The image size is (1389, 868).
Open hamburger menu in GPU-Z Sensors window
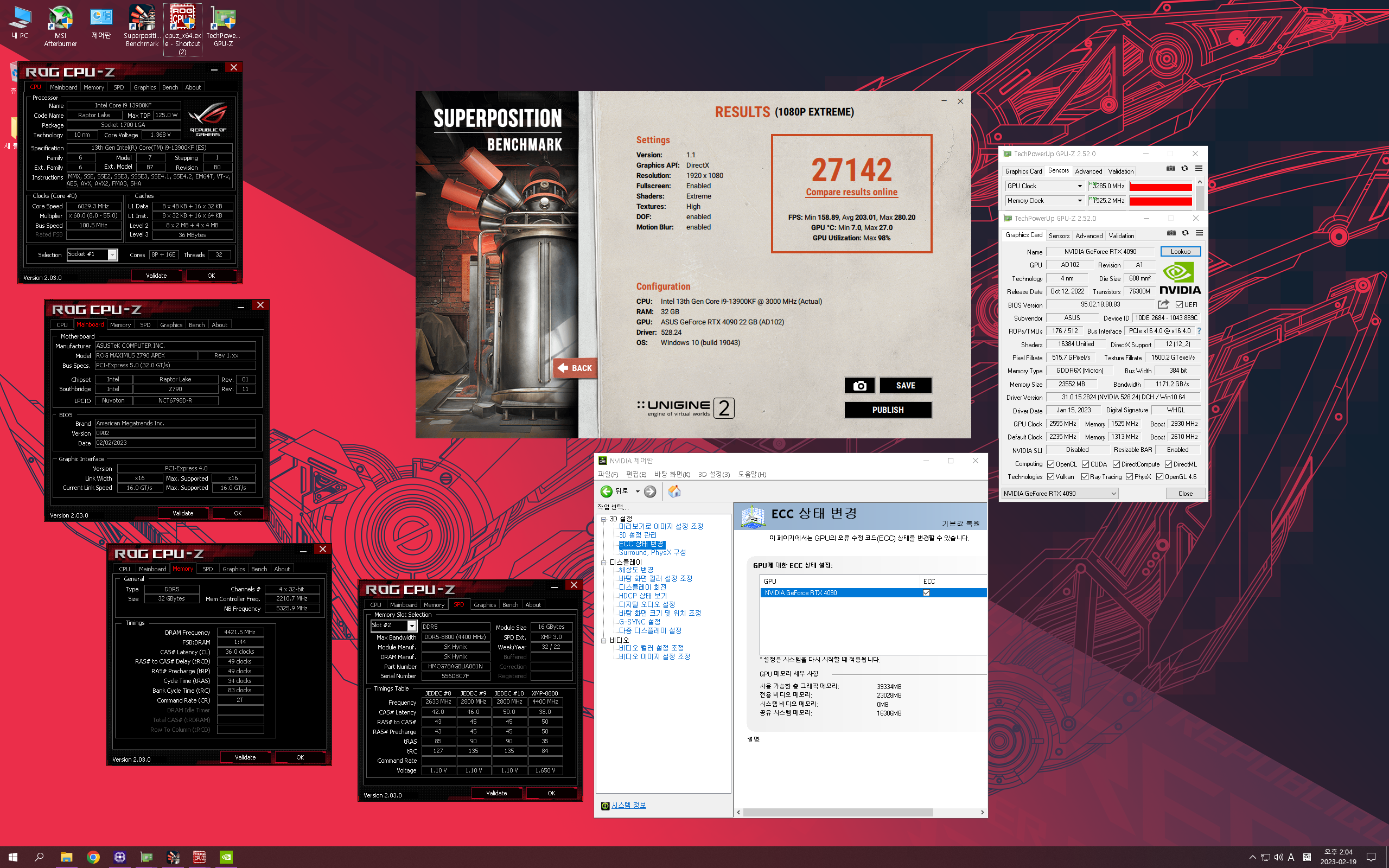[1199, 169]
